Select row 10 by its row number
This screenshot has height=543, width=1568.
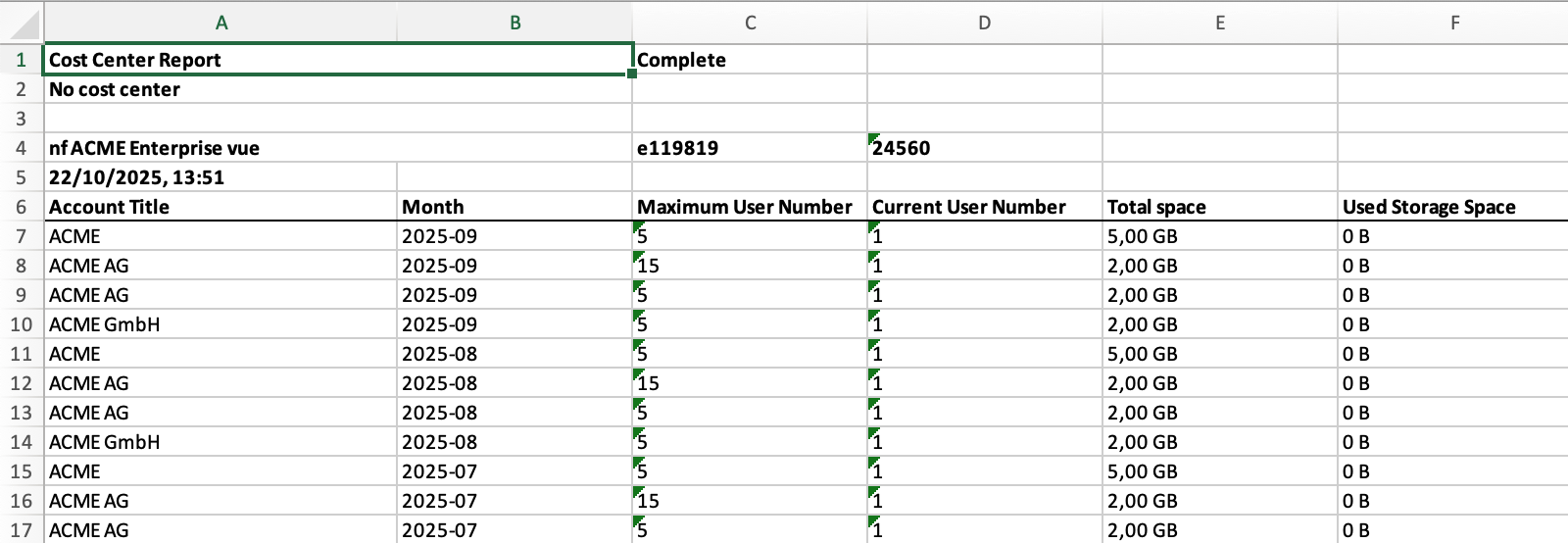click(x=22, y=324)
